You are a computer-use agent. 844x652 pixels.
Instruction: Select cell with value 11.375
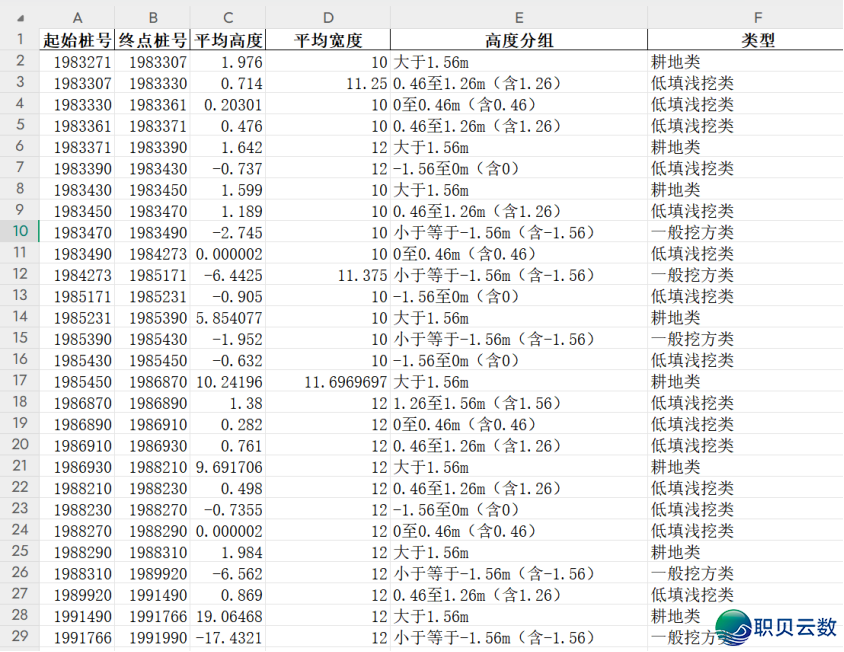(328, 275)
